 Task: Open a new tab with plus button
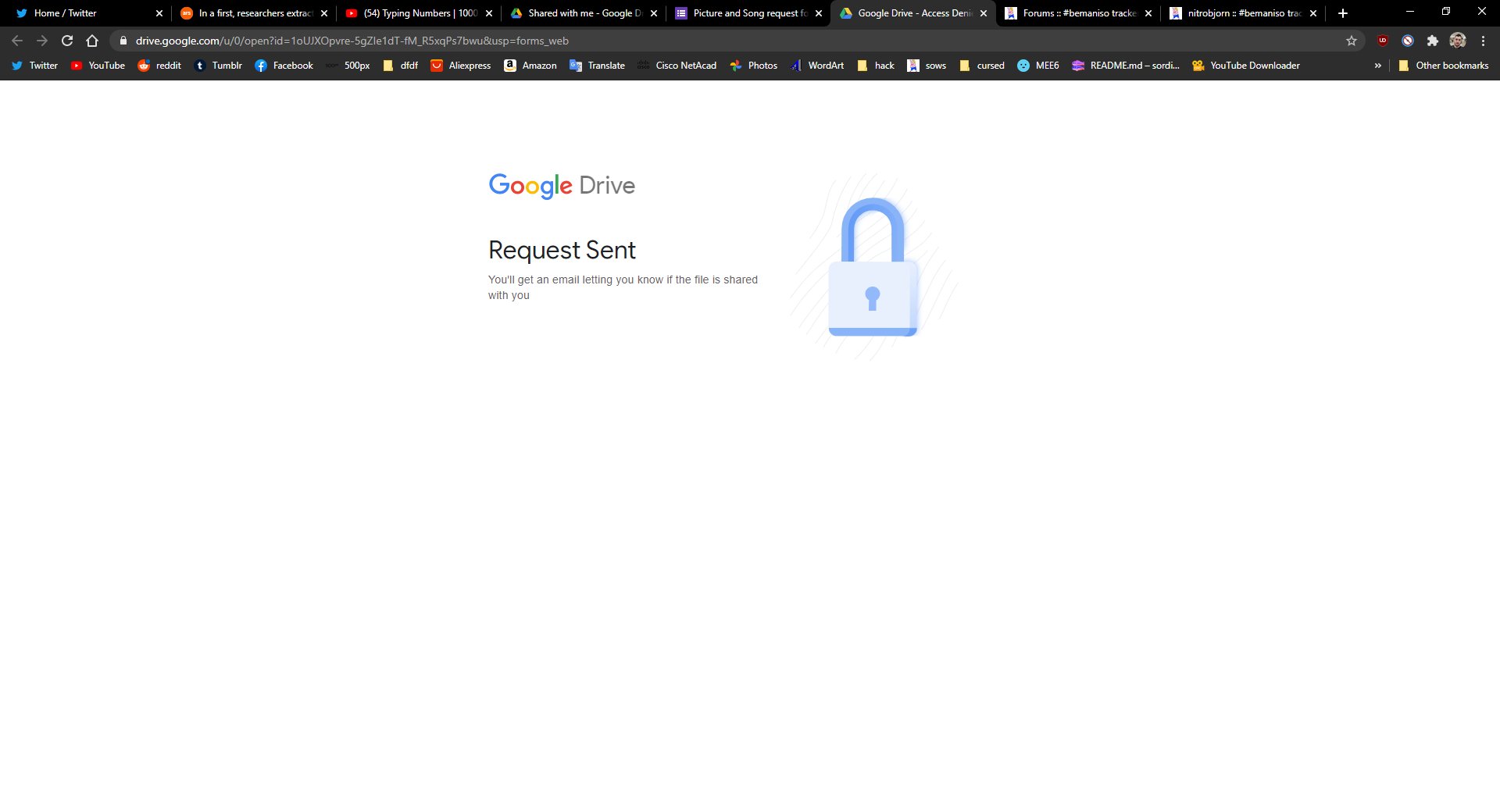point(1343,13)
